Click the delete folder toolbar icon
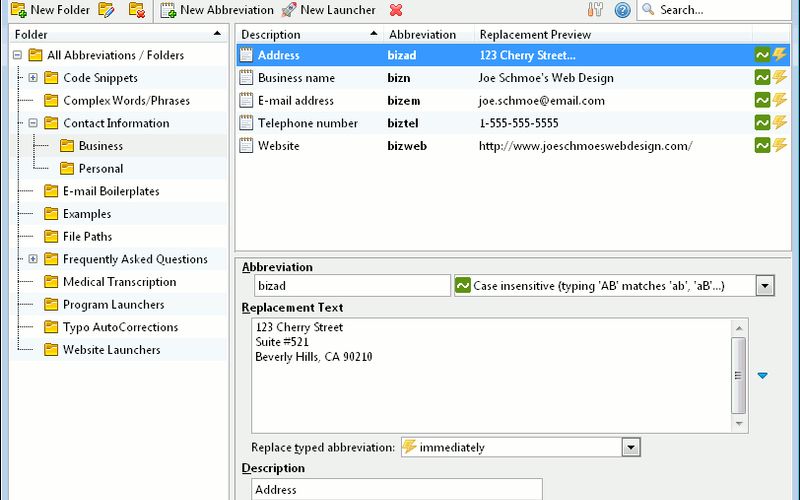This screenshot has height=500, width=800. point(137,10)
